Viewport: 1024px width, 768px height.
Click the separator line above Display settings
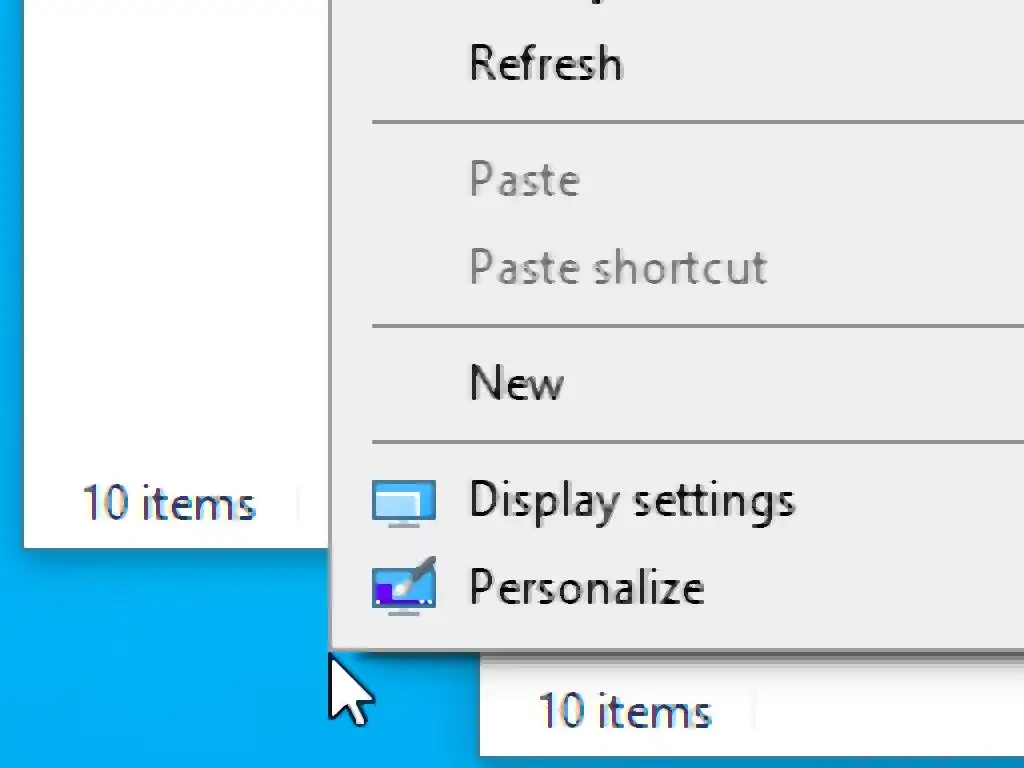[700, 441]
